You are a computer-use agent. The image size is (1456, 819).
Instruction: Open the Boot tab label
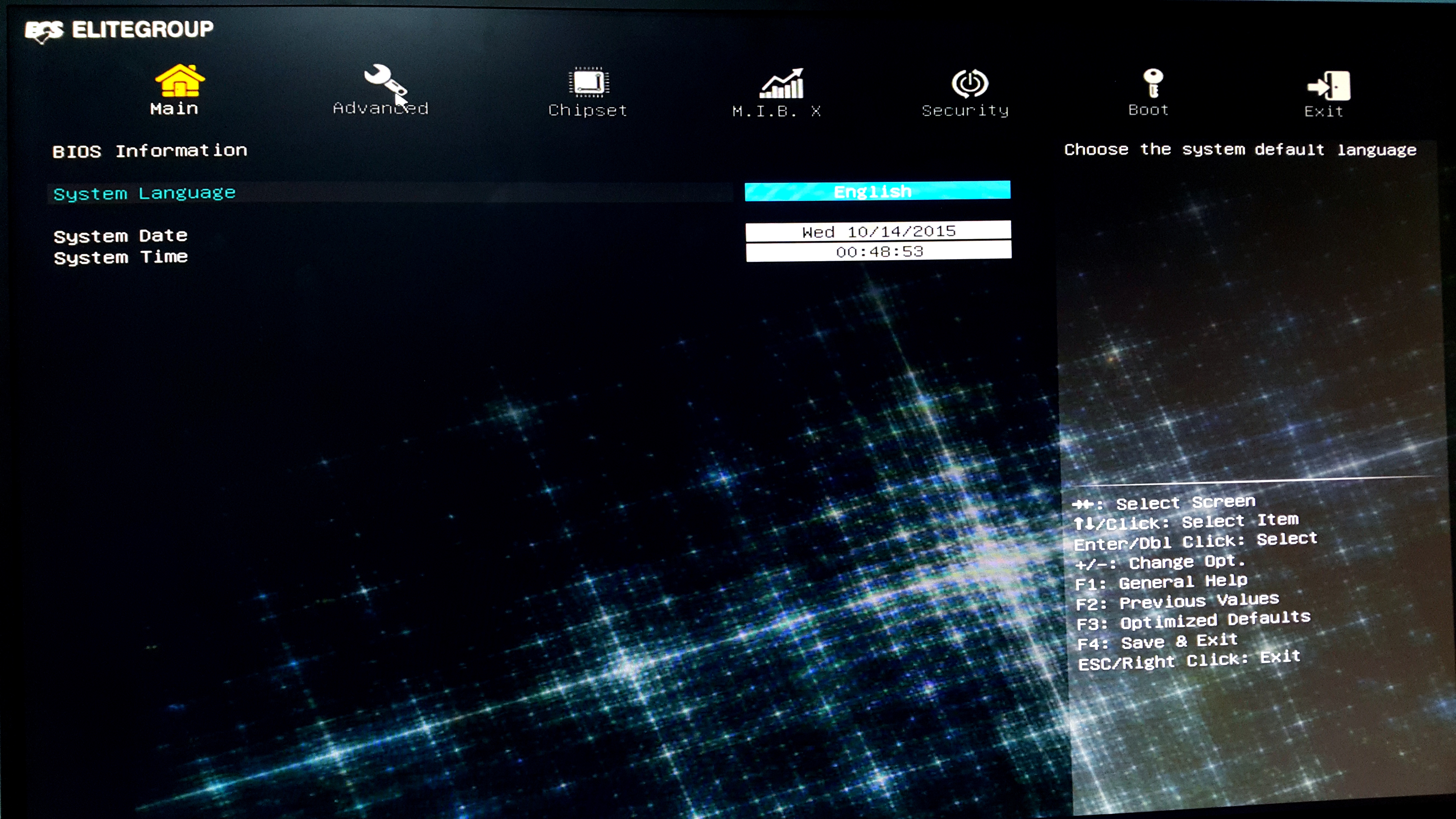coord(1148,110)
